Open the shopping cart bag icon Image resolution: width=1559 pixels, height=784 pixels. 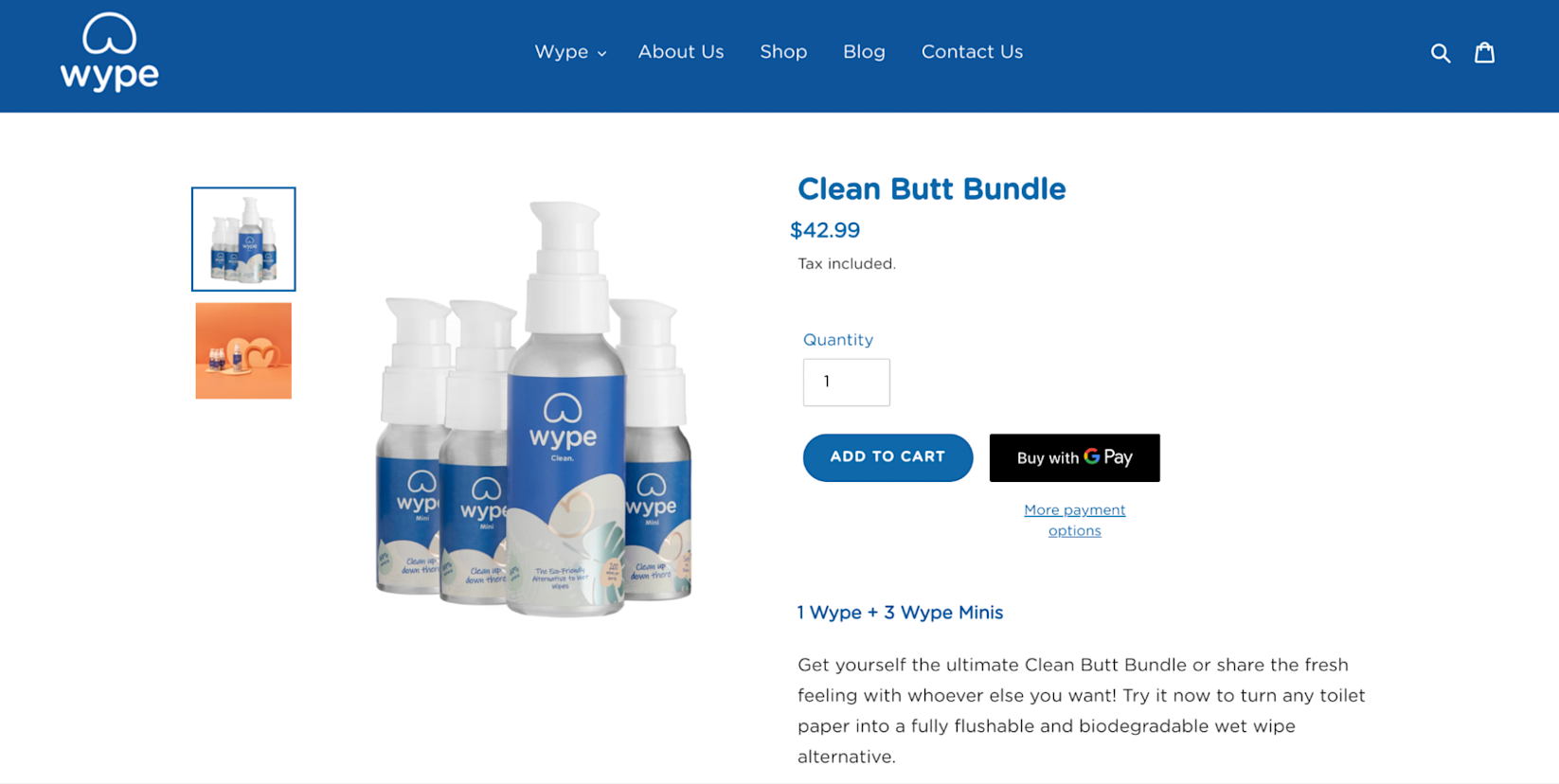1484,52
